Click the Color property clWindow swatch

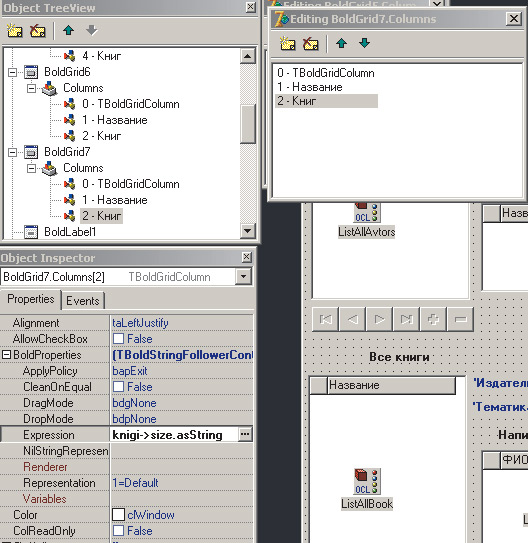118,515
